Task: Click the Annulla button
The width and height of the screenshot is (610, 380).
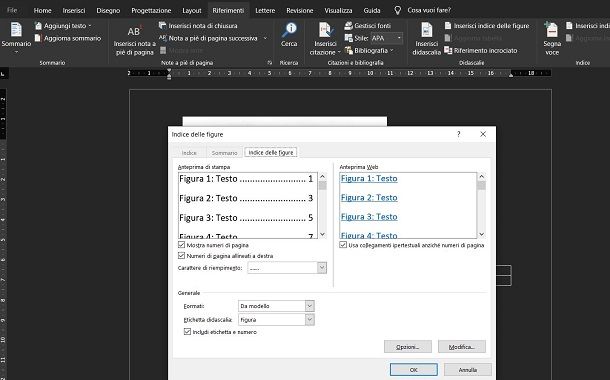Action: [x=468, y=369]
